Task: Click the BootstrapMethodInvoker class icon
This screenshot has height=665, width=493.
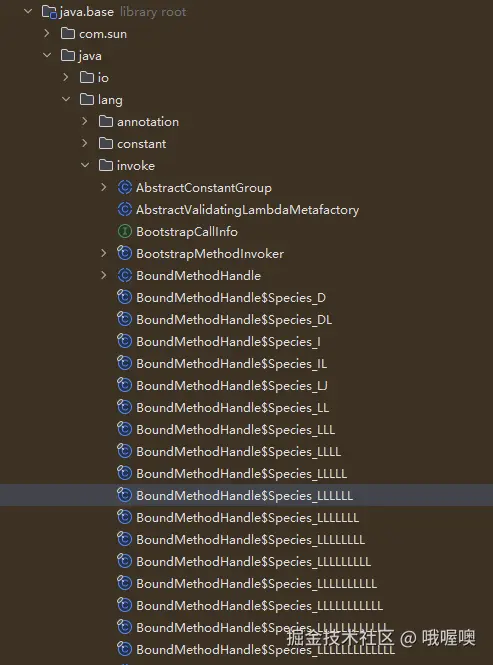Action: [124, 253]
